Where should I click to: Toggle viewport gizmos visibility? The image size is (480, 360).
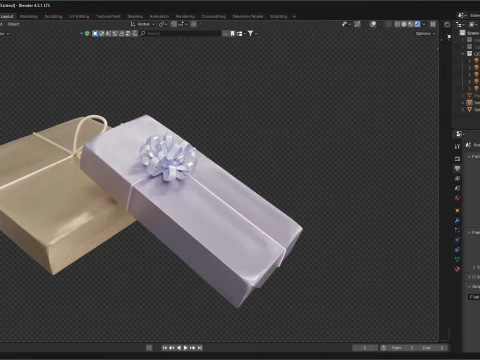point(357,24)
